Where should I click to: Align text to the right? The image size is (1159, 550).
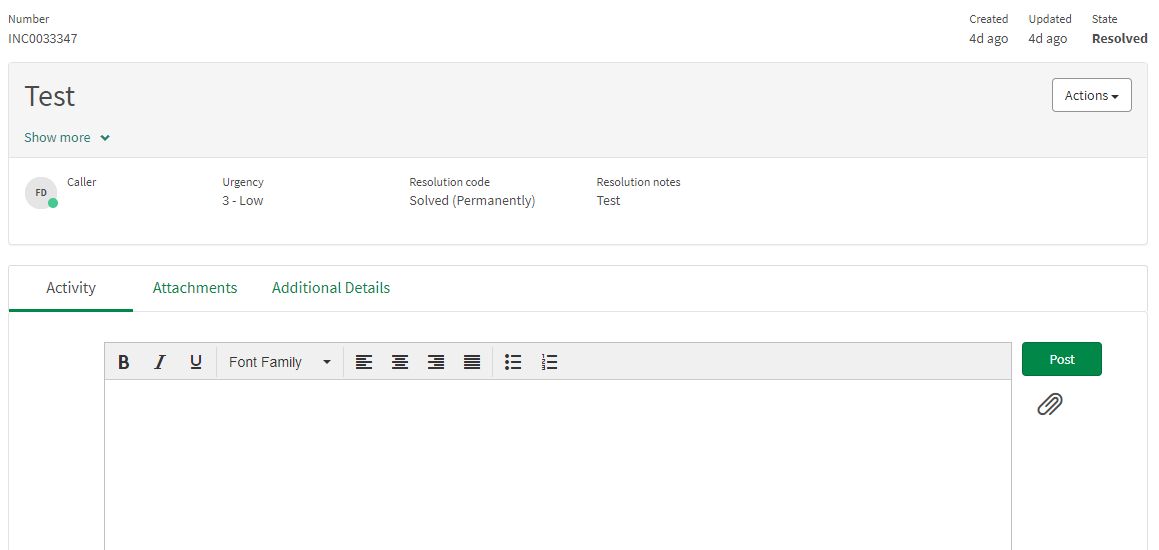click(x=436, y=362)
